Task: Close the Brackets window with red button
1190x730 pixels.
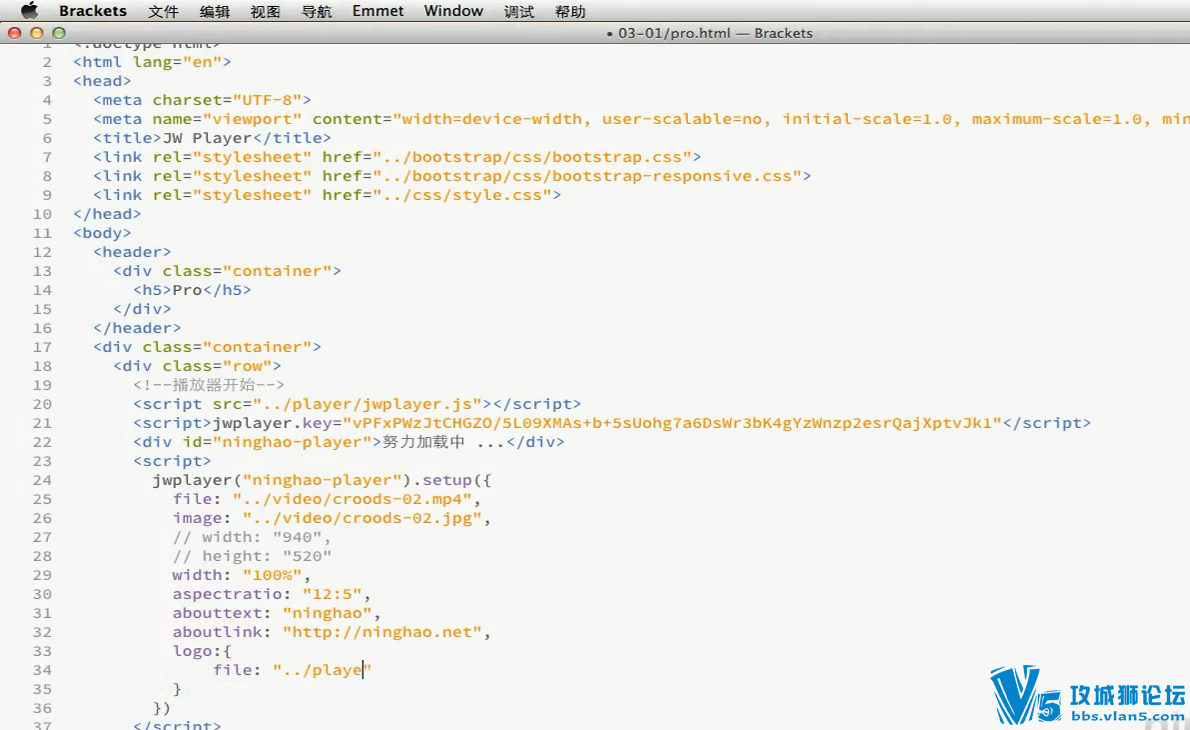Action: coord(14,33)
